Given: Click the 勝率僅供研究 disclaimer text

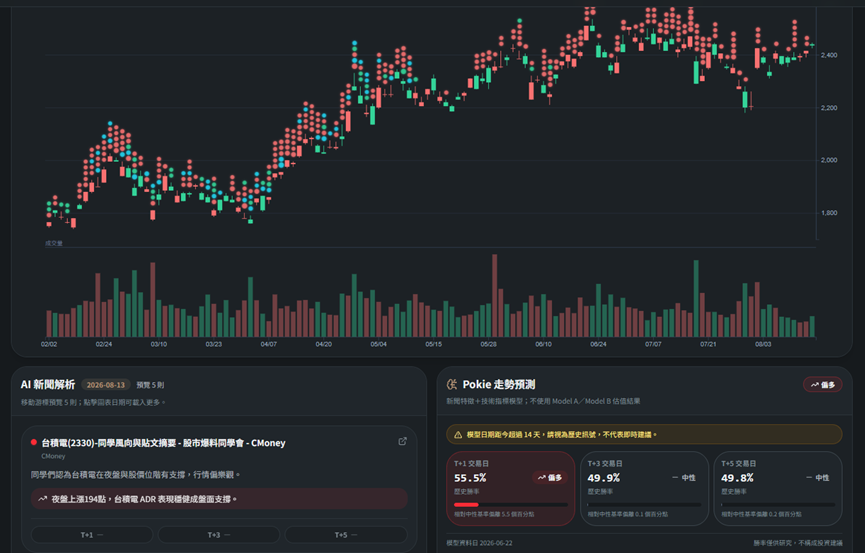Looking at the screenshot, I should [798, 543].
